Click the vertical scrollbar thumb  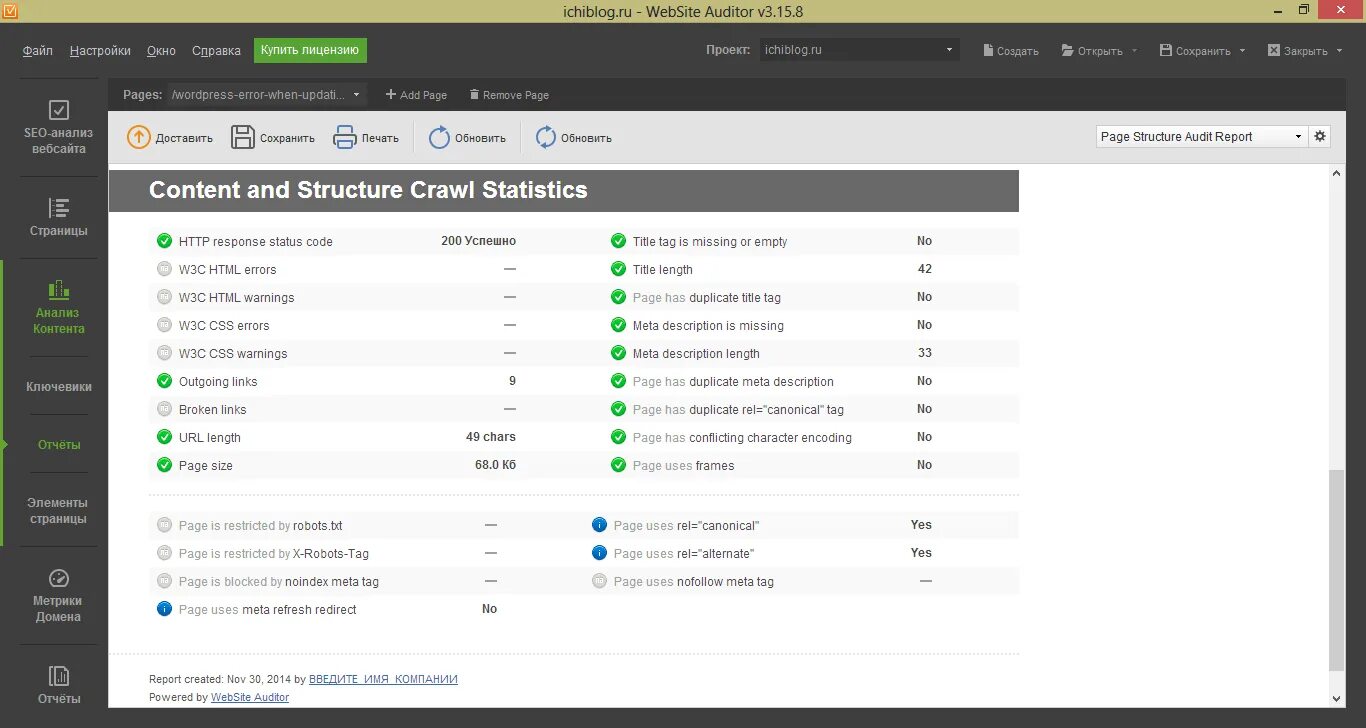tap(1337, 570)
